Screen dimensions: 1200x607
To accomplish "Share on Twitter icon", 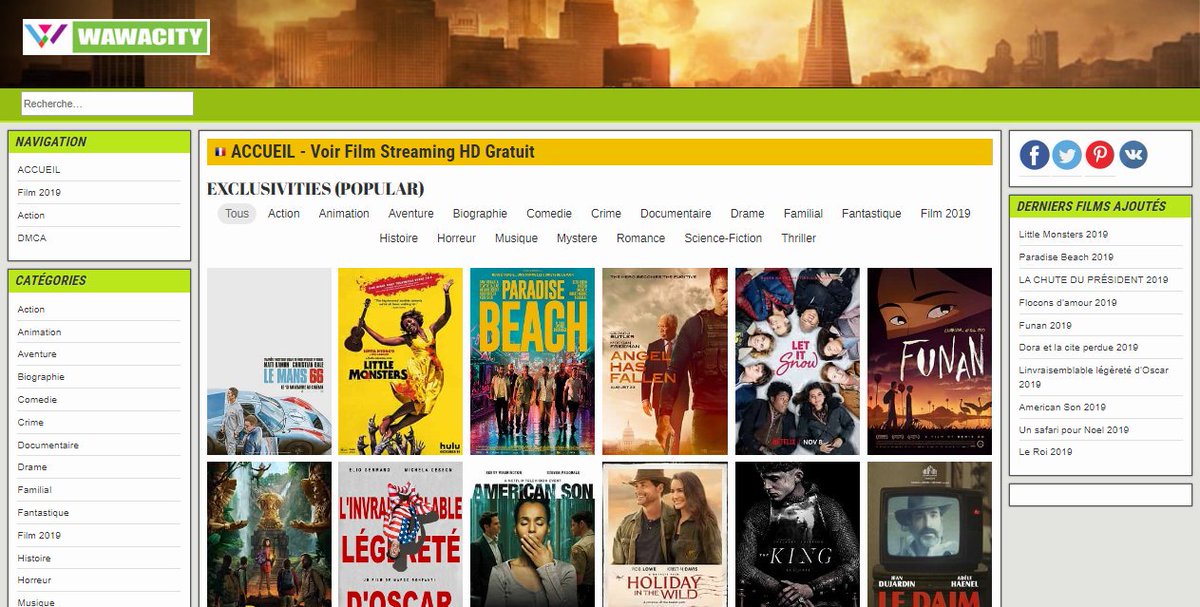I will point(1067,155).
